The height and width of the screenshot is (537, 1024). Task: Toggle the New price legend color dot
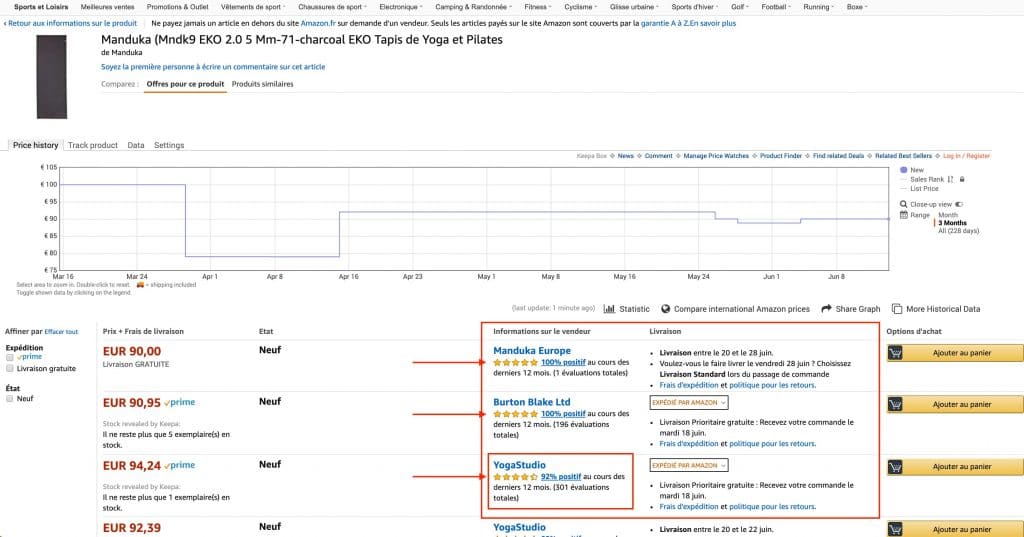coord(904,170)
